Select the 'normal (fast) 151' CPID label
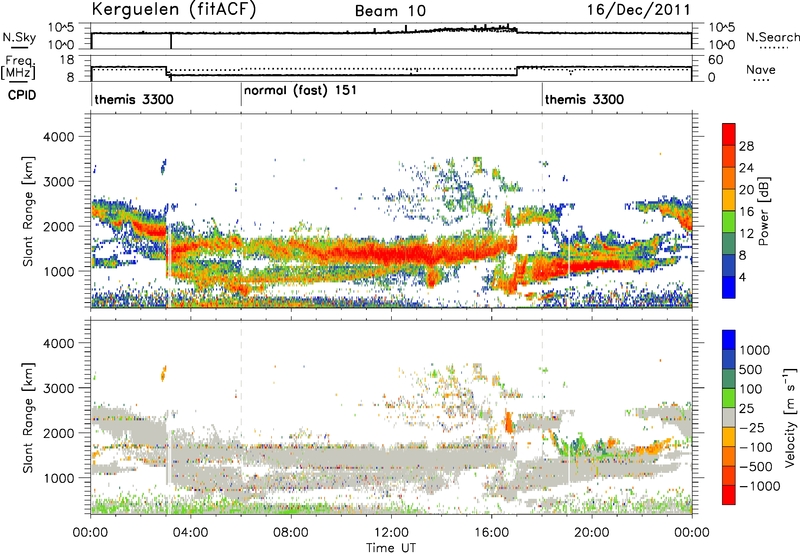 [x=300, y=91]
